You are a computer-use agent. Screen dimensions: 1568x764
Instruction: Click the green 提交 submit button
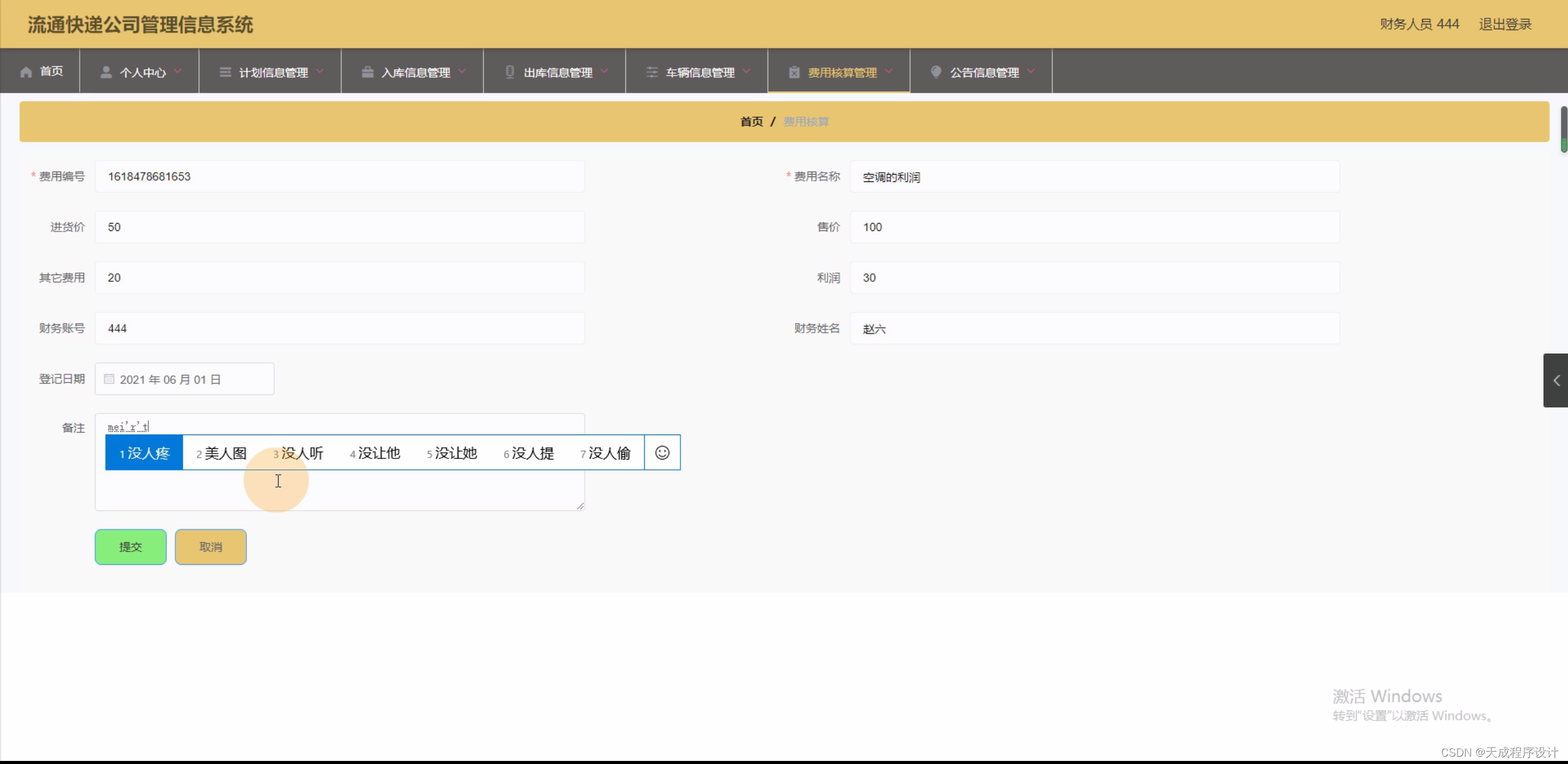tap(130, 547)
